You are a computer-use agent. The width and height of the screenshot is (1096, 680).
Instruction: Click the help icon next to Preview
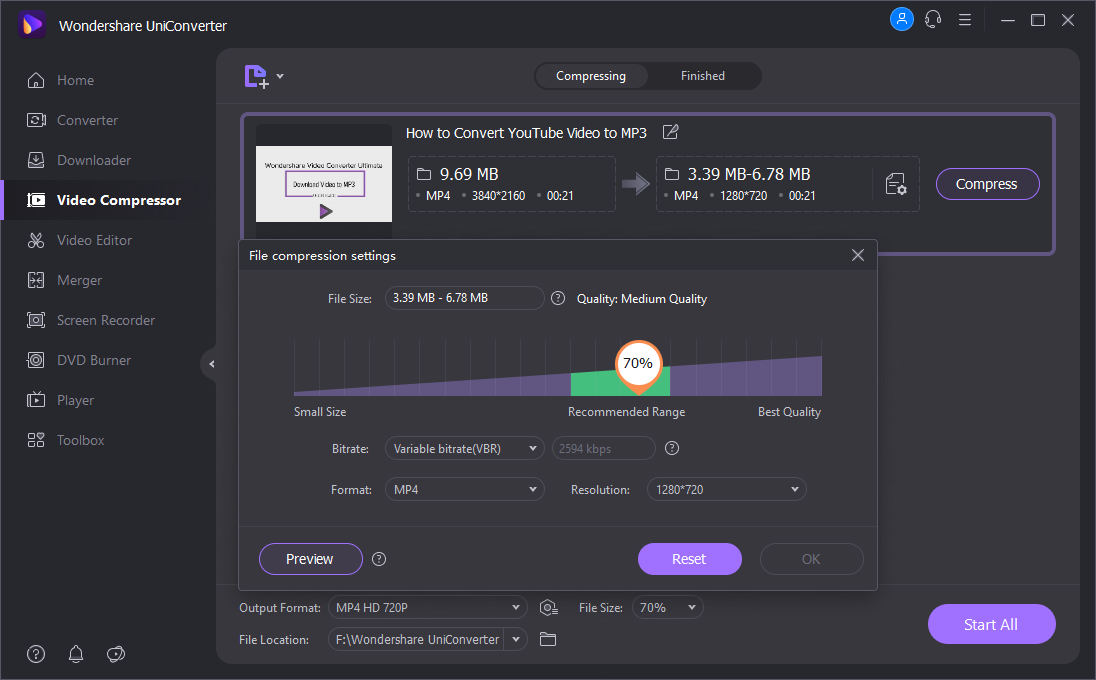point(379,559)
